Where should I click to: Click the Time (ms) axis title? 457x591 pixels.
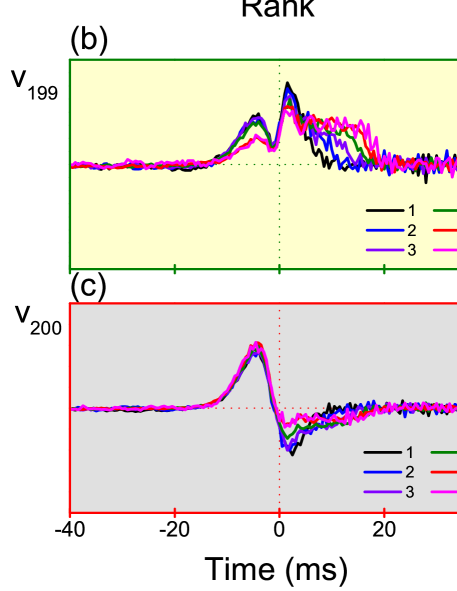tap(276, 570)
